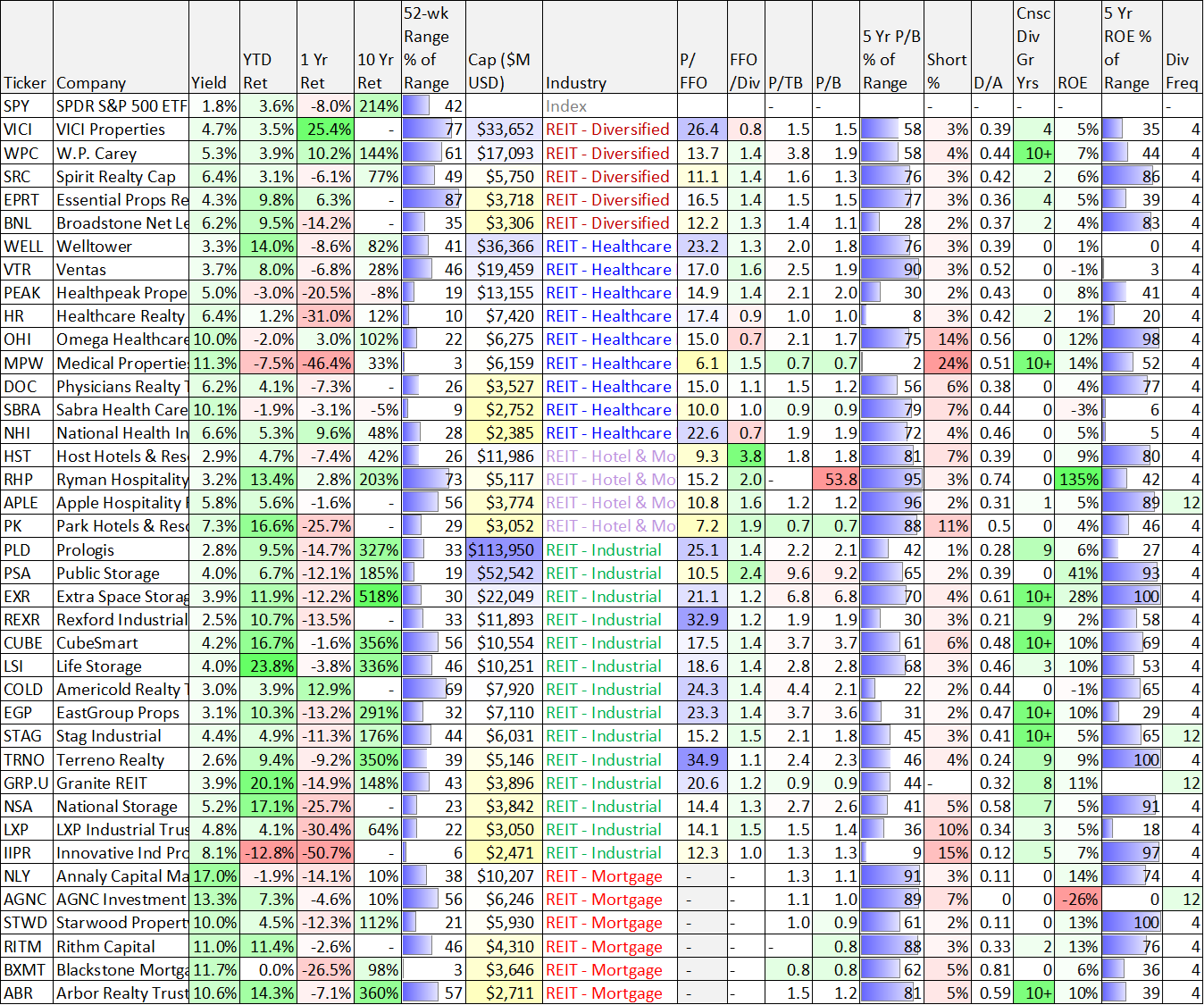Viewport: 1204px width, 1005px height.
Task: Click the -50.7% one-year return cell
Action: click(325, 852)
